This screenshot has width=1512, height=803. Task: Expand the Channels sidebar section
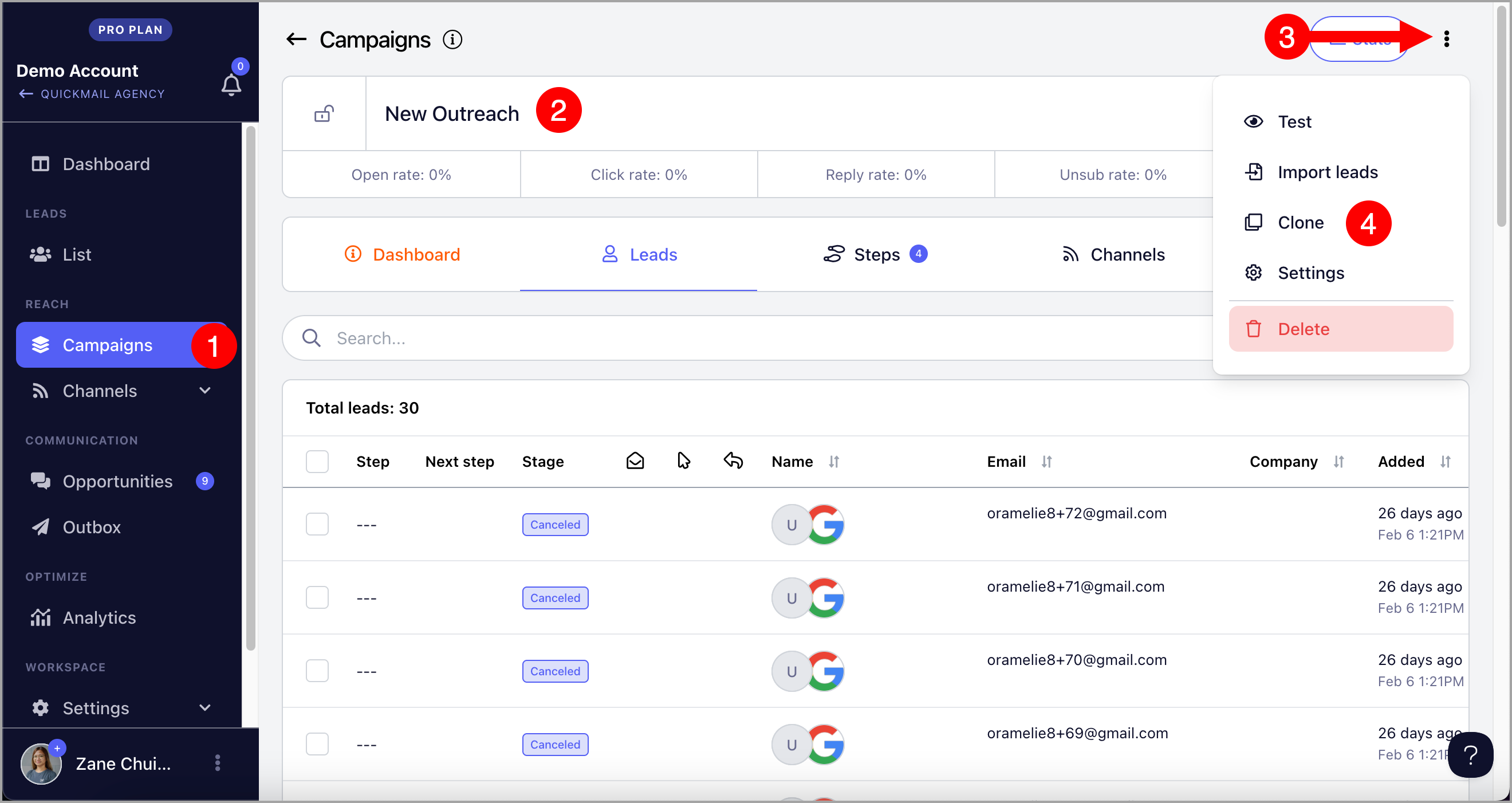tap(205, 391)
